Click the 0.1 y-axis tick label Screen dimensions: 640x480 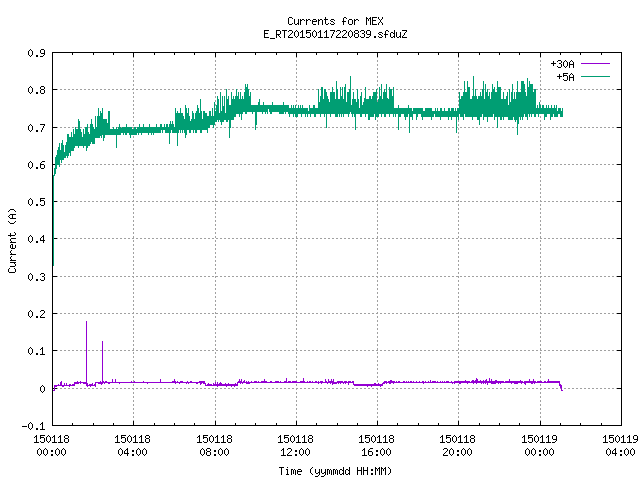[x=36, y=351]
